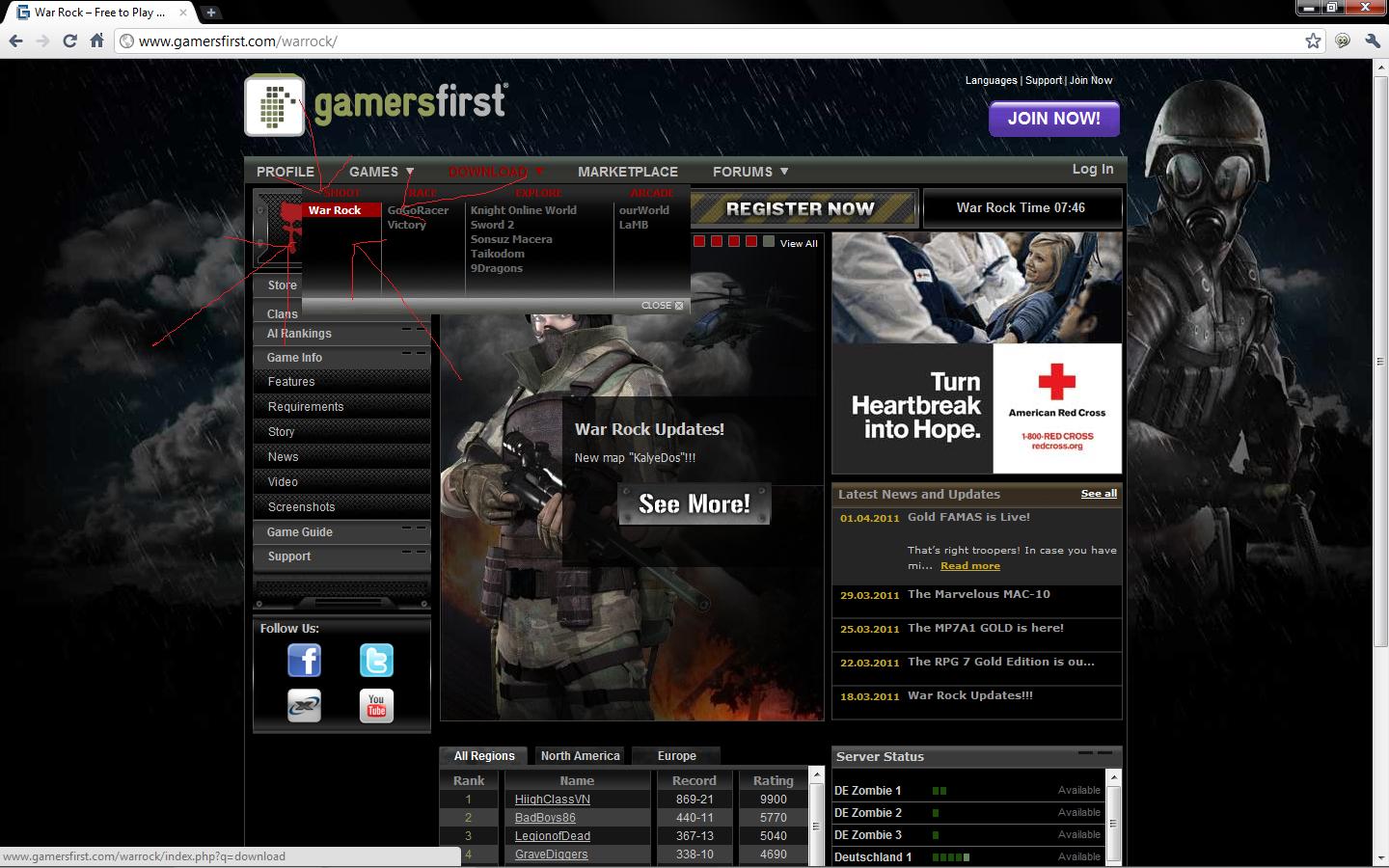
Task: Open the DOWNLOAD dropdown menu
Action: pyautogui.click(x=496, y=172)
